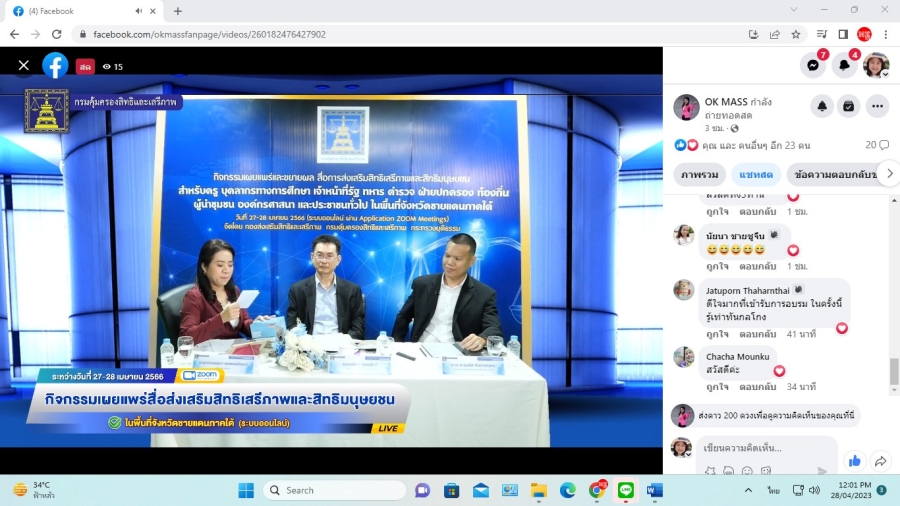This screenshot has height=506, width=900.
Task: Open account profile picture menu
Action: coord(876,65)
